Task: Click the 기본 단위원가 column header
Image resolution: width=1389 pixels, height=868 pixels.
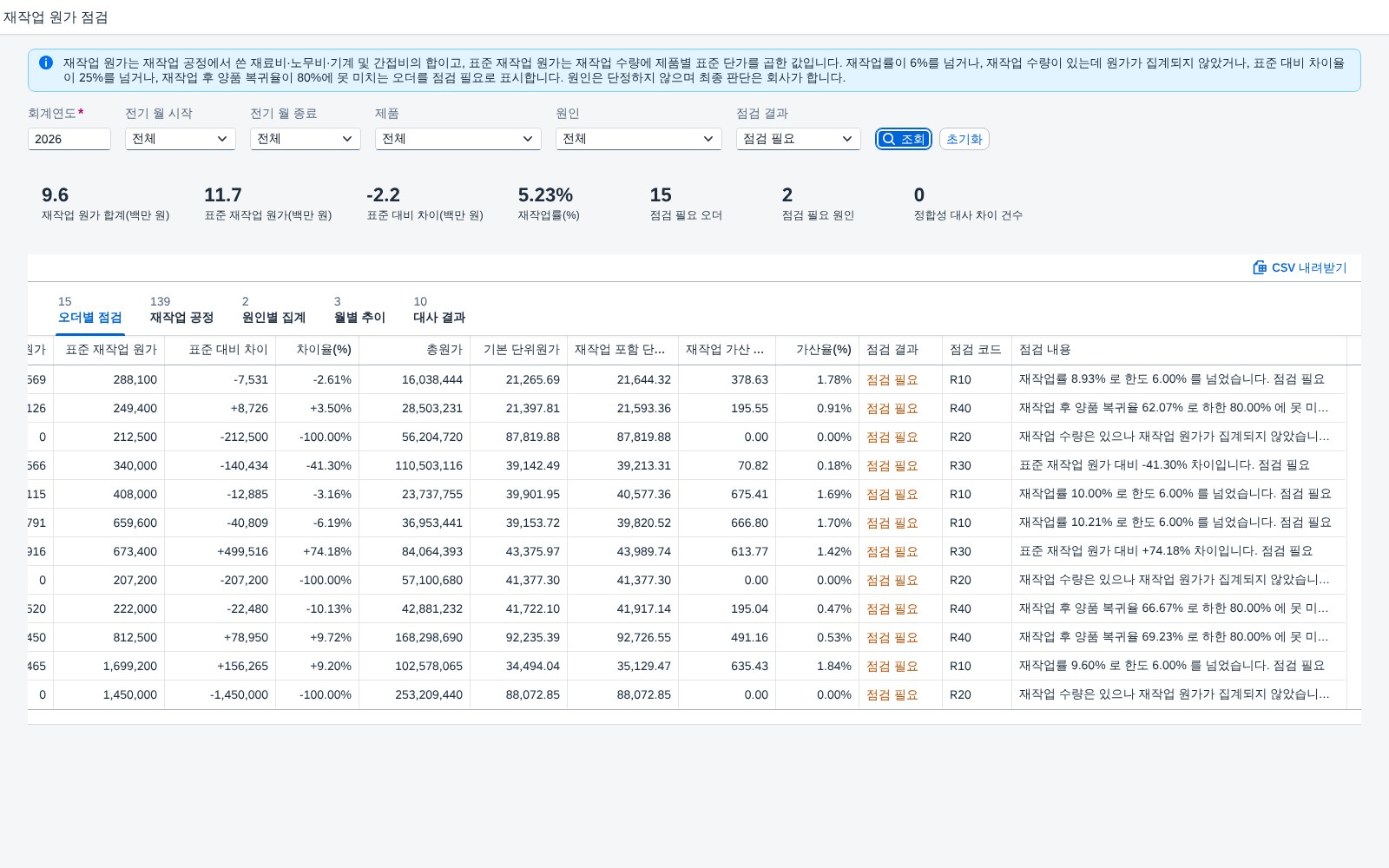Action: [x=519, y=350]
